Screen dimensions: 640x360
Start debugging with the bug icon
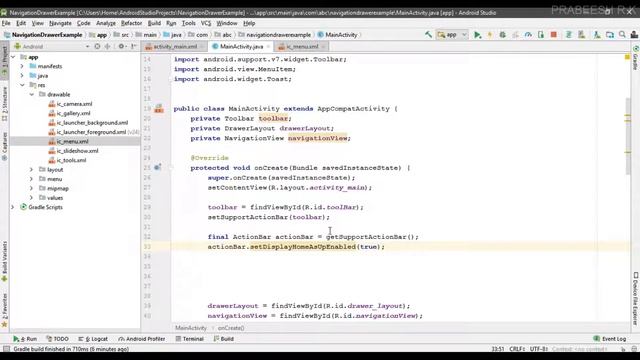click(x=502, y=35)
